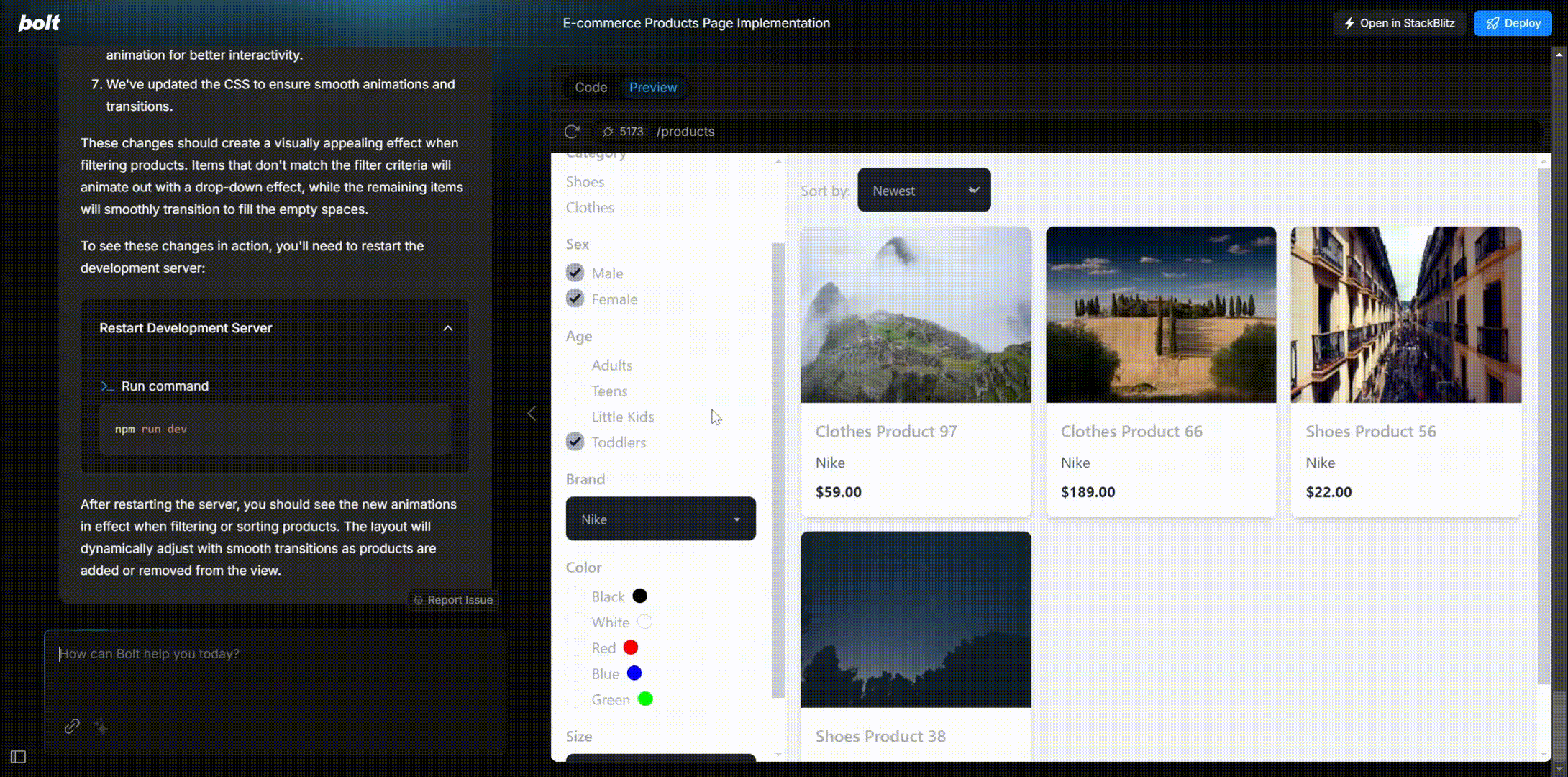Click the Bolt logo

(x=39, y=23)
